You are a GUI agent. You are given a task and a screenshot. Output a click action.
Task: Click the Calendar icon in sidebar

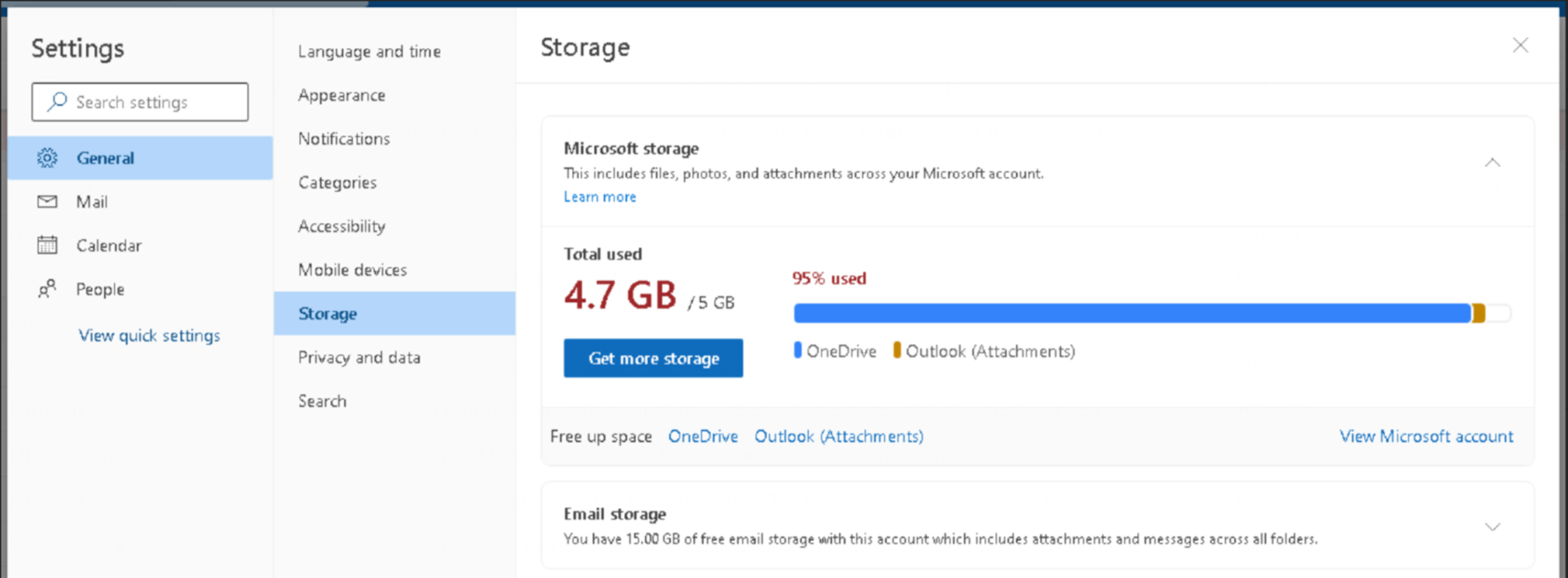[47, 245]
